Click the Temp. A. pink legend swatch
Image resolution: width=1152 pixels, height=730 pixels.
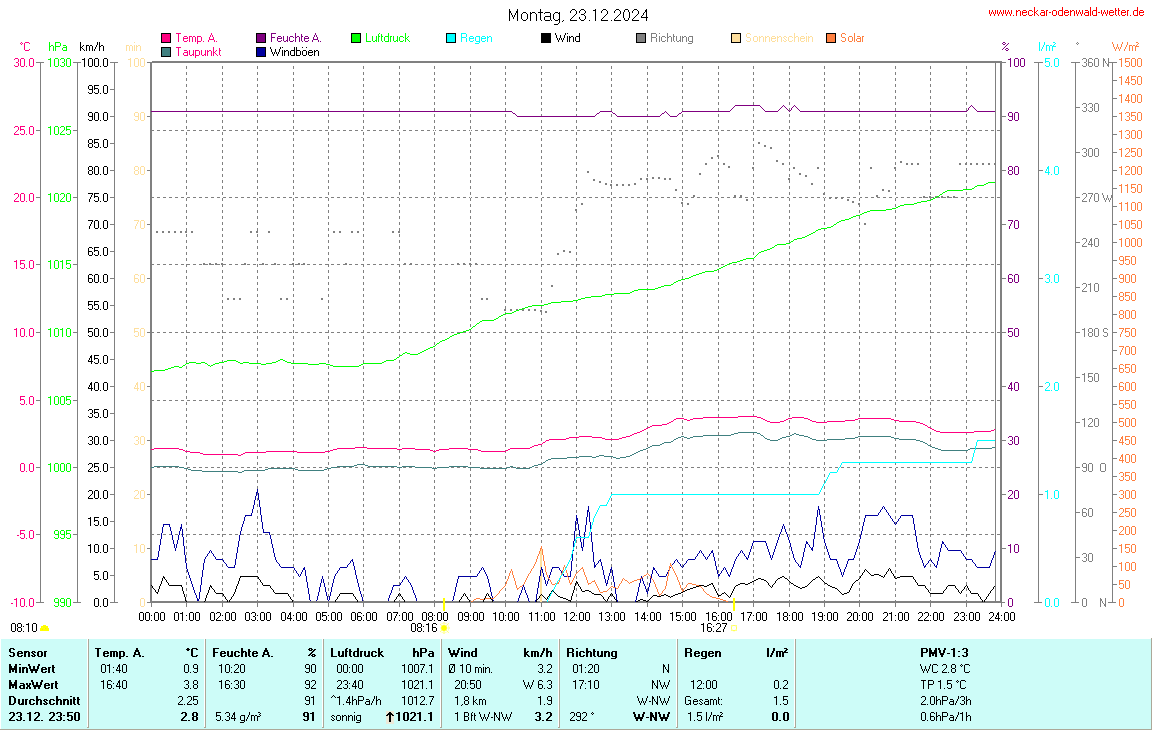166,38
